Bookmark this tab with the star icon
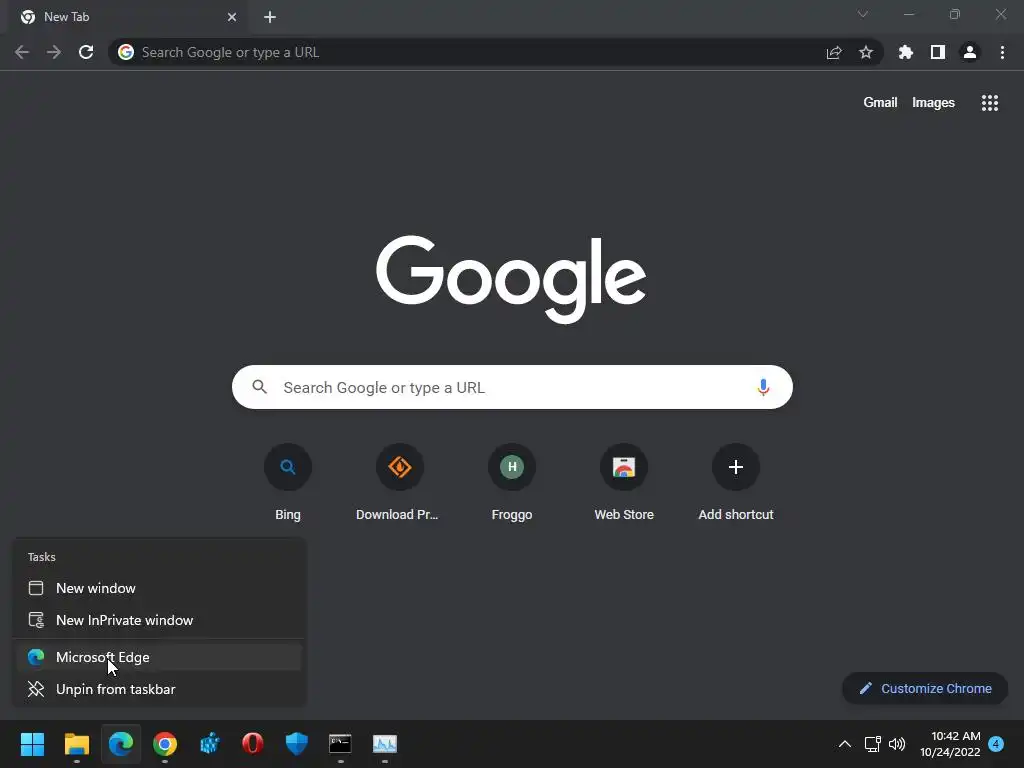 (866, 52)
